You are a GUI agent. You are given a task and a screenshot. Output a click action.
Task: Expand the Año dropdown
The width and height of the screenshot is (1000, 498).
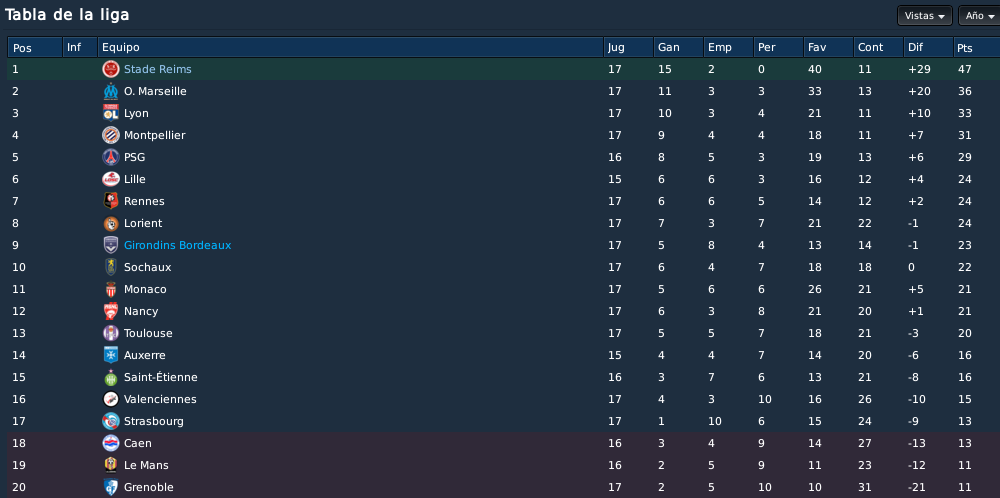(980, 16)
